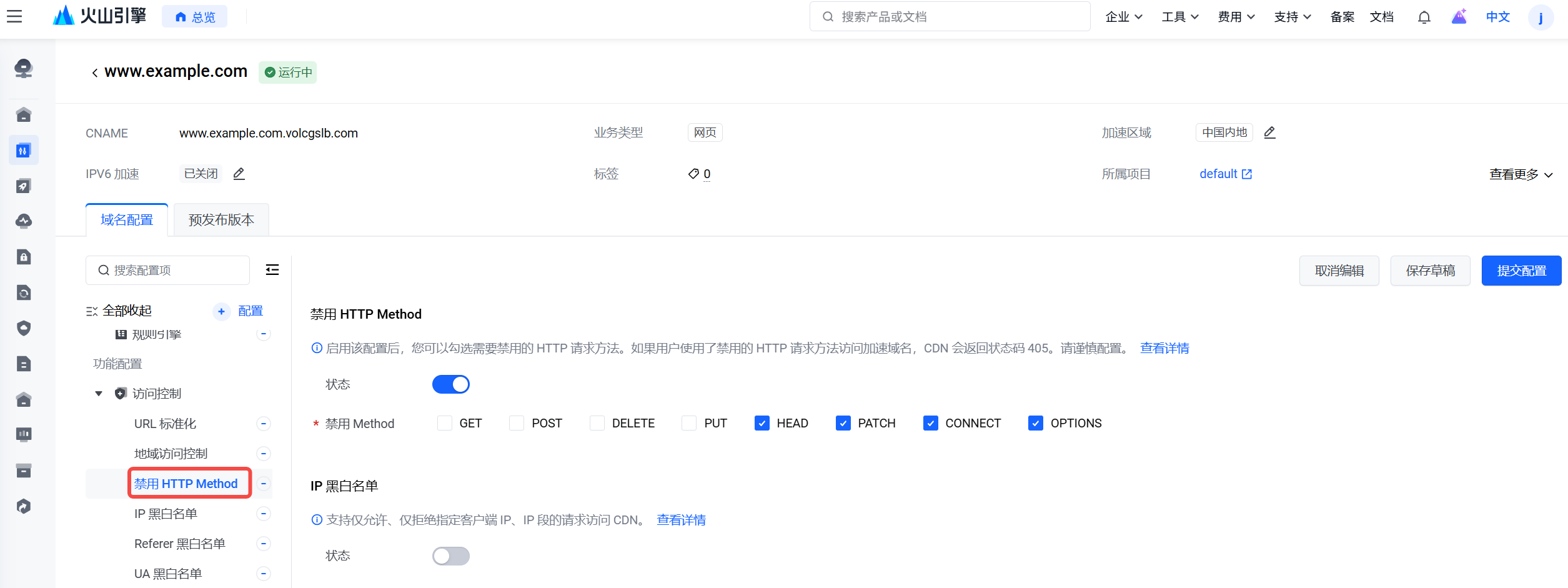This screenshot has width=1568, height=588.
Task: Open the default project link
Action: click(x=1226, y=174)
